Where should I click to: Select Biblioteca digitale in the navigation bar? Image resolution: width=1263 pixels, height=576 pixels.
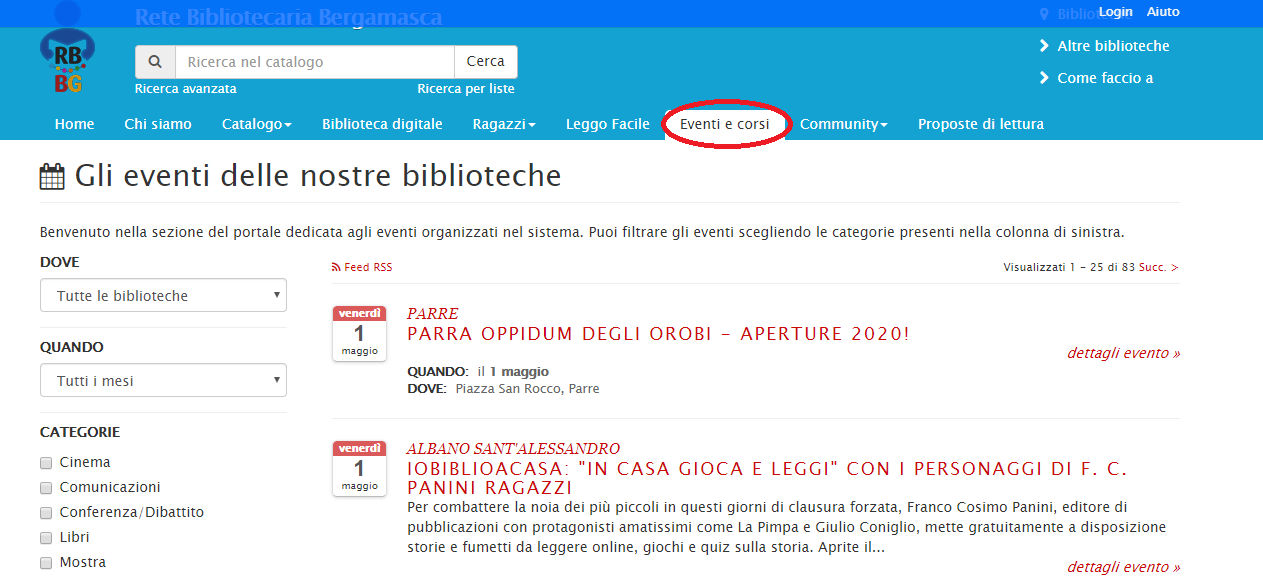382,124
